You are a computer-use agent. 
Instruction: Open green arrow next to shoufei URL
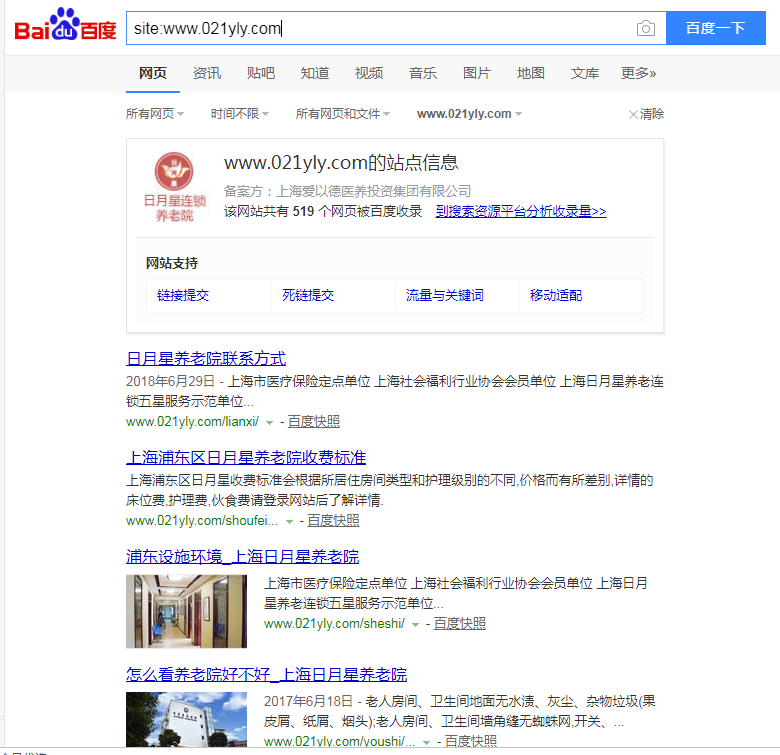(289, 521)
